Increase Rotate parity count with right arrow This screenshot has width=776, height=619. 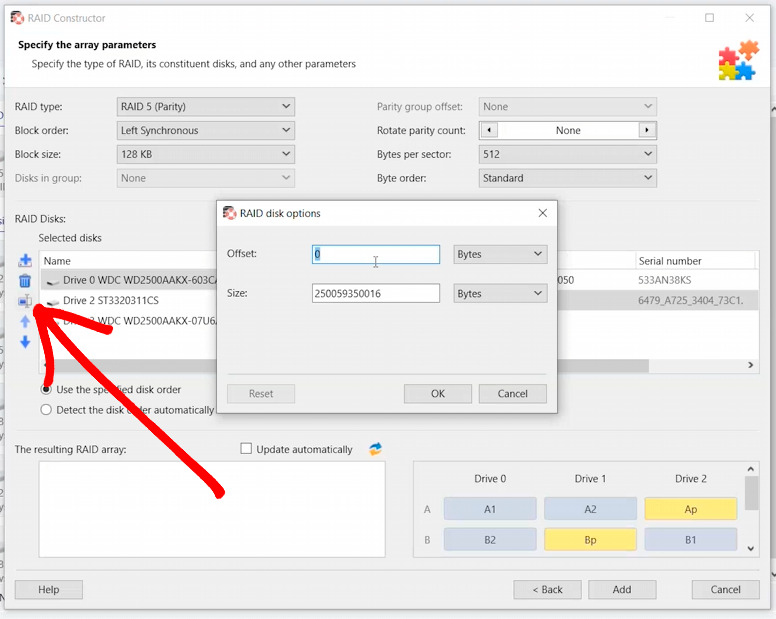(646, 130)
